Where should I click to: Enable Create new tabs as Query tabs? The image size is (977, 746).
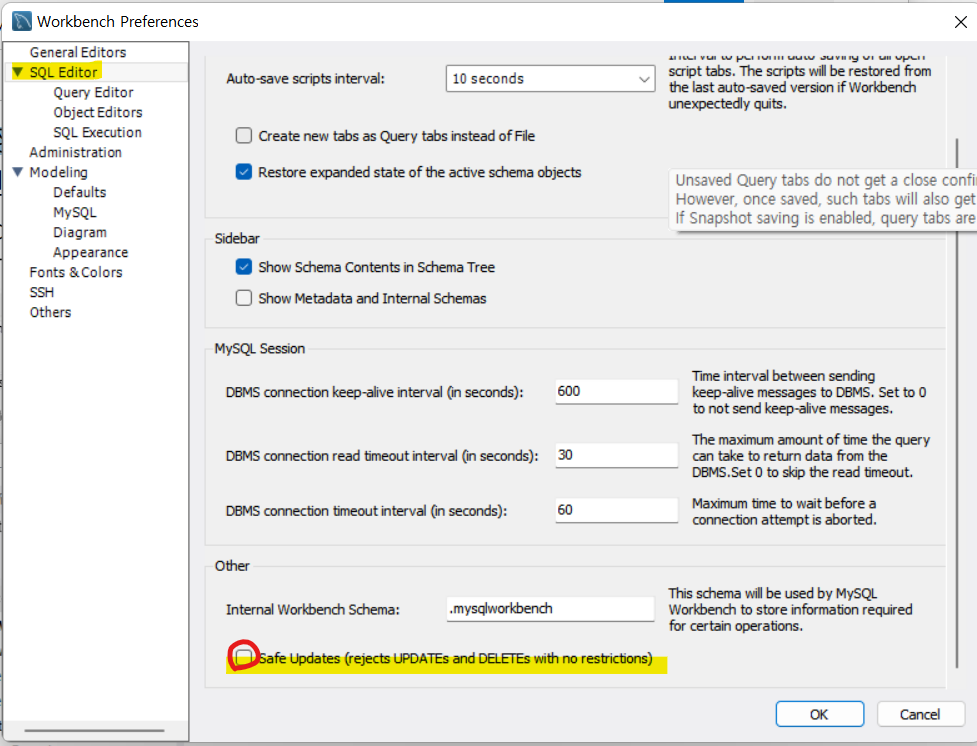pos(244,135)
